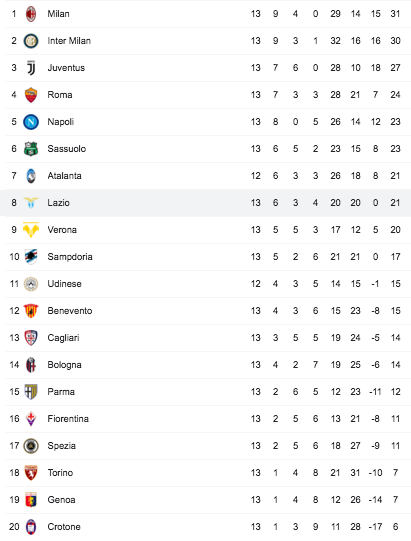This screenshot has width=411, height=541.
Task: Select the Udinese team name
Action: (65, 284)
